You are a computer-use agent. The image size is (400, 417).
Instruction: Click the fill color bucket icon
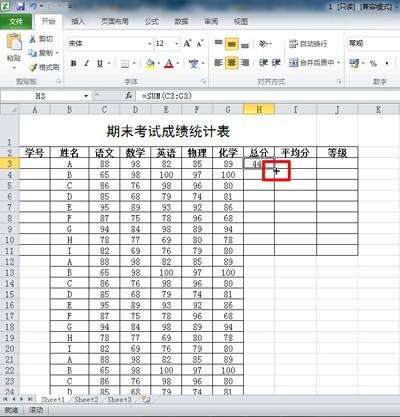(150, 63)
